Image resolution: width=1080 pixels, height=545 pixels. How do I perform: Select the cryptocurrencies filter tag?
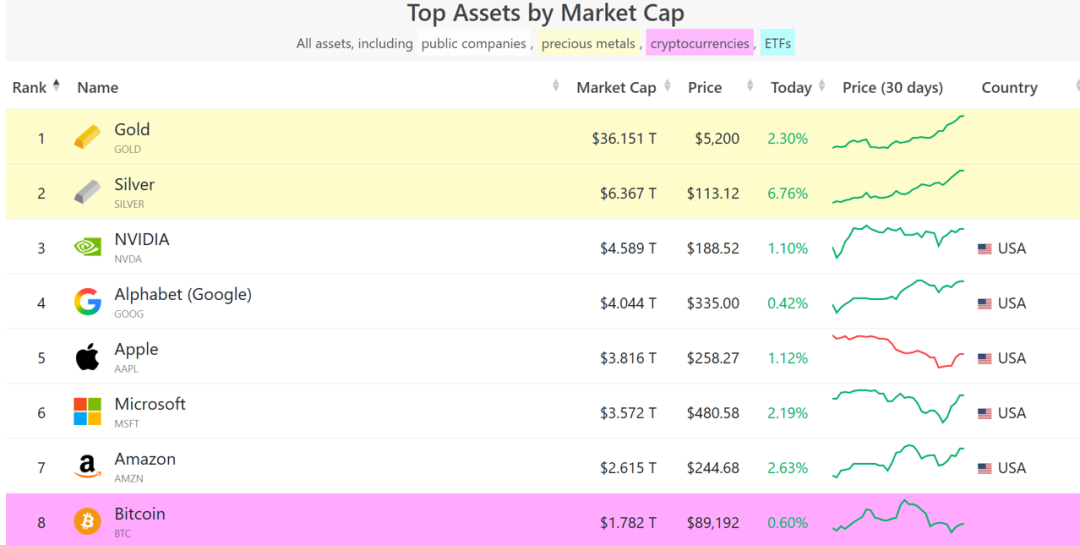(699, 43)
